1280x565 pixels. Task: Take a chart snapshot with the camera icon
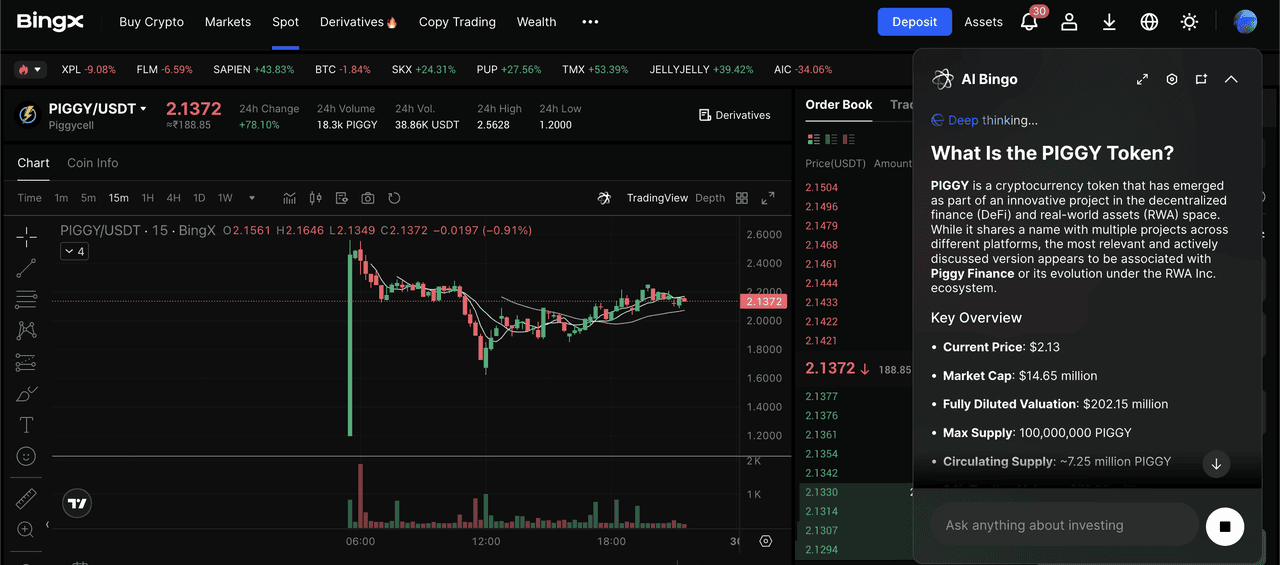368,198
